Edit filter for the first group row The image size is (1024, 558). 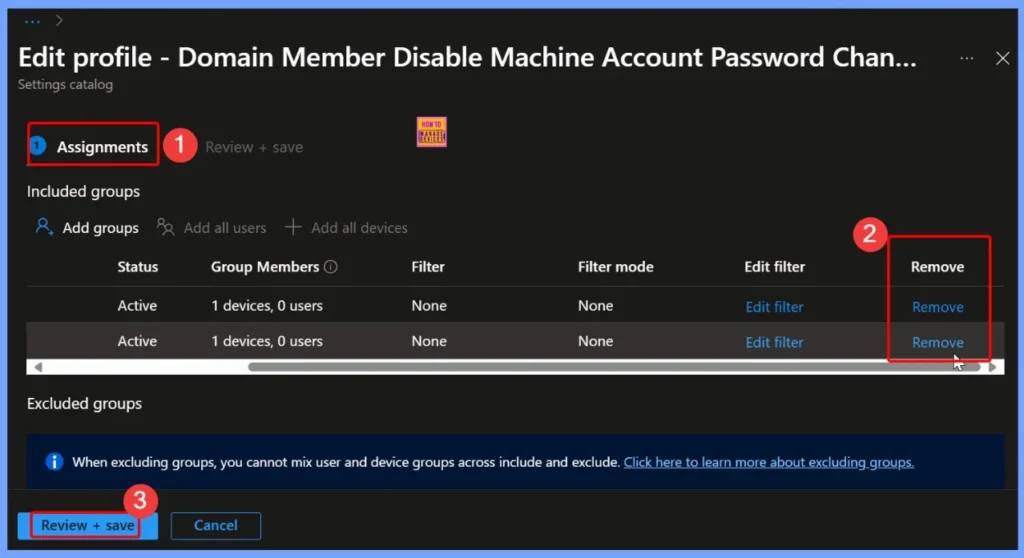[x=774, y=307]
